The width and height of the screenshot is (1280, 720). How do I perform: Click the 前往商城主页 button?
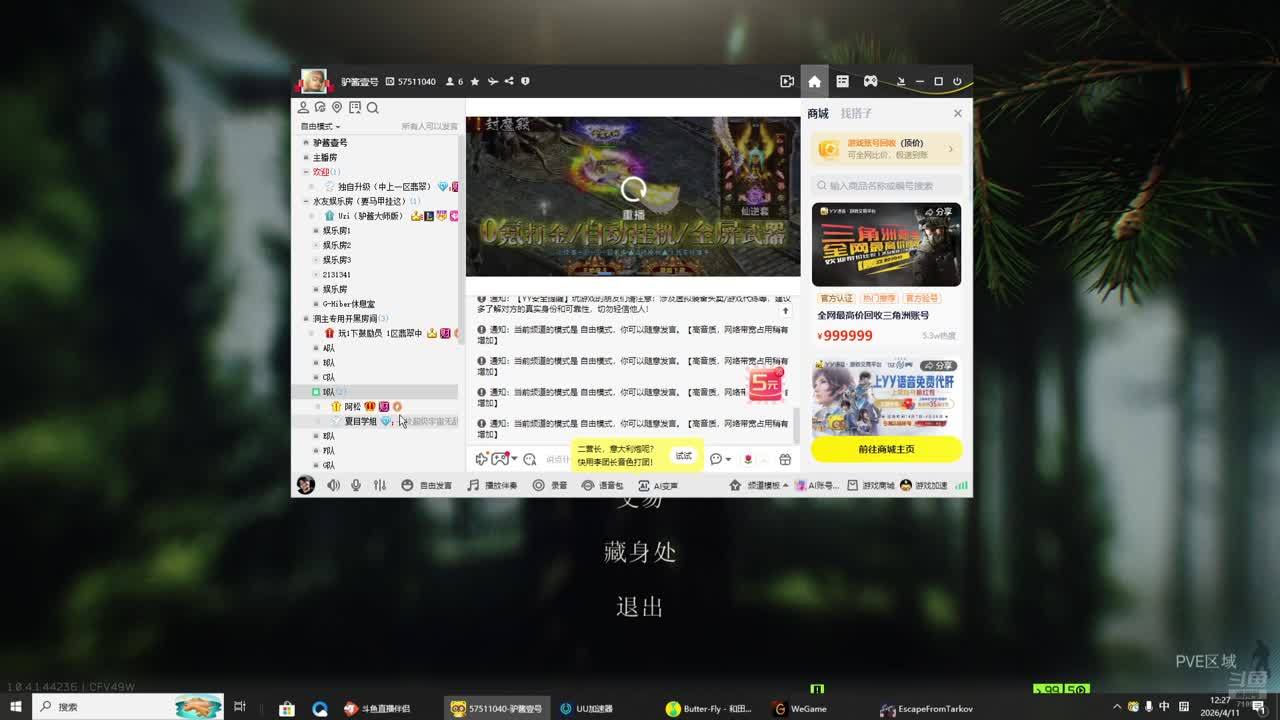(887, 449)
